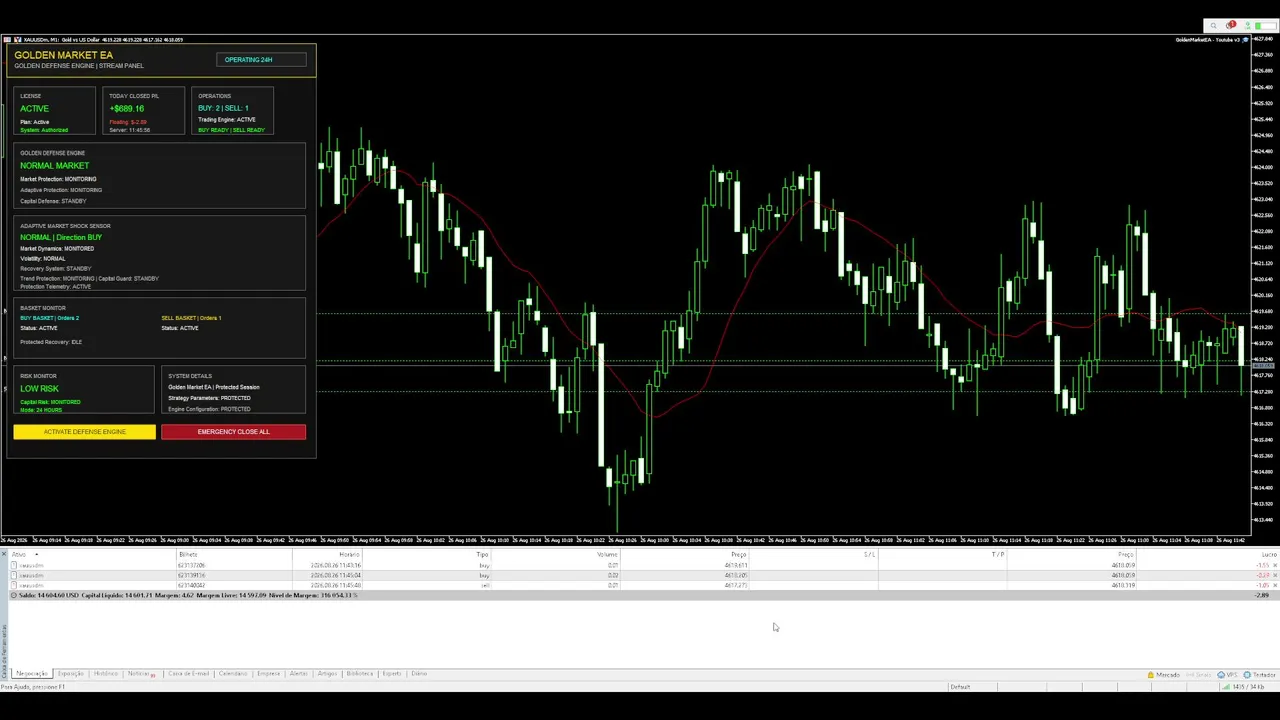Select ticket 623139136 in the trade list
The image size is (1280, 720).
point(191,576)
